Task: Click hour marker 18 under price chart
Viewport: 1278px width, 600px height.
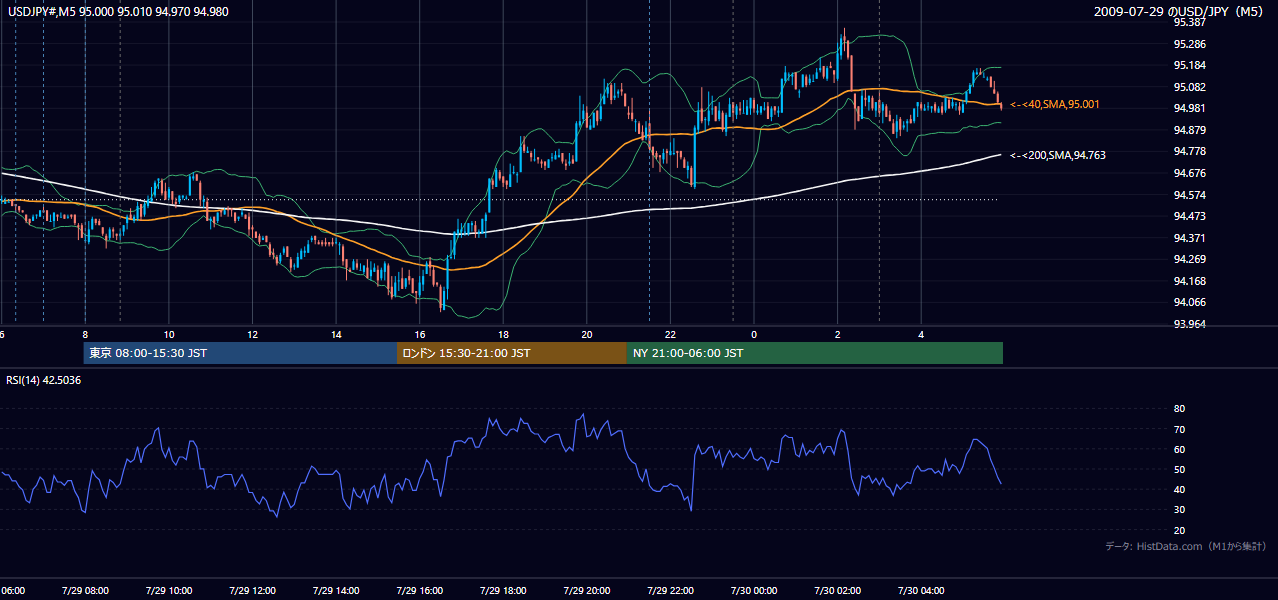Action: pyautogui.click(x=504, y=334)
